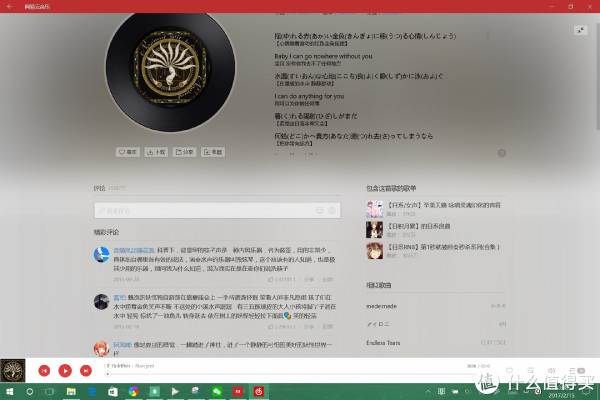
Task: Click the 【日系RNB】 playlist cover thumbnail
Action: coord(374,251)
